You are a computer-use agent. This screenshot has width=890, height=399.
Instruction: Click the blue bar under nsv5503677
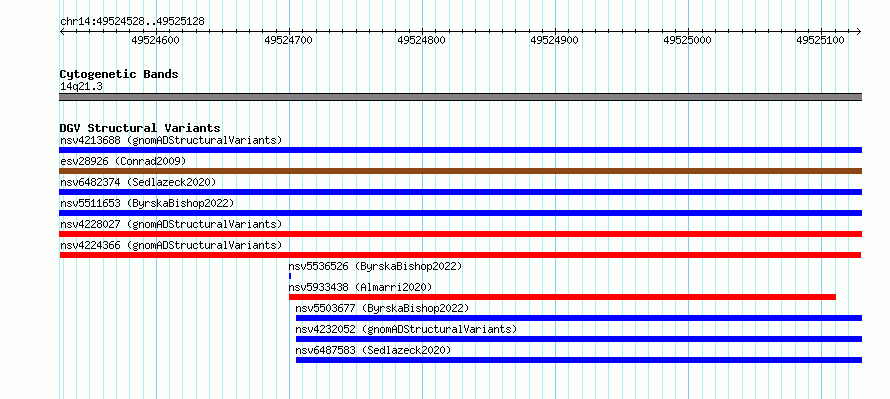point(578,318)
